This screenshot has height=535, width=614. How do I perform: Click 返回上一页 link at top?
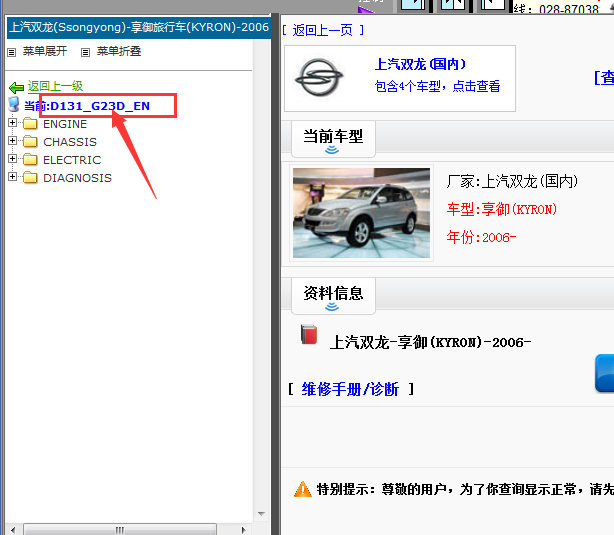tap(323, 30)
